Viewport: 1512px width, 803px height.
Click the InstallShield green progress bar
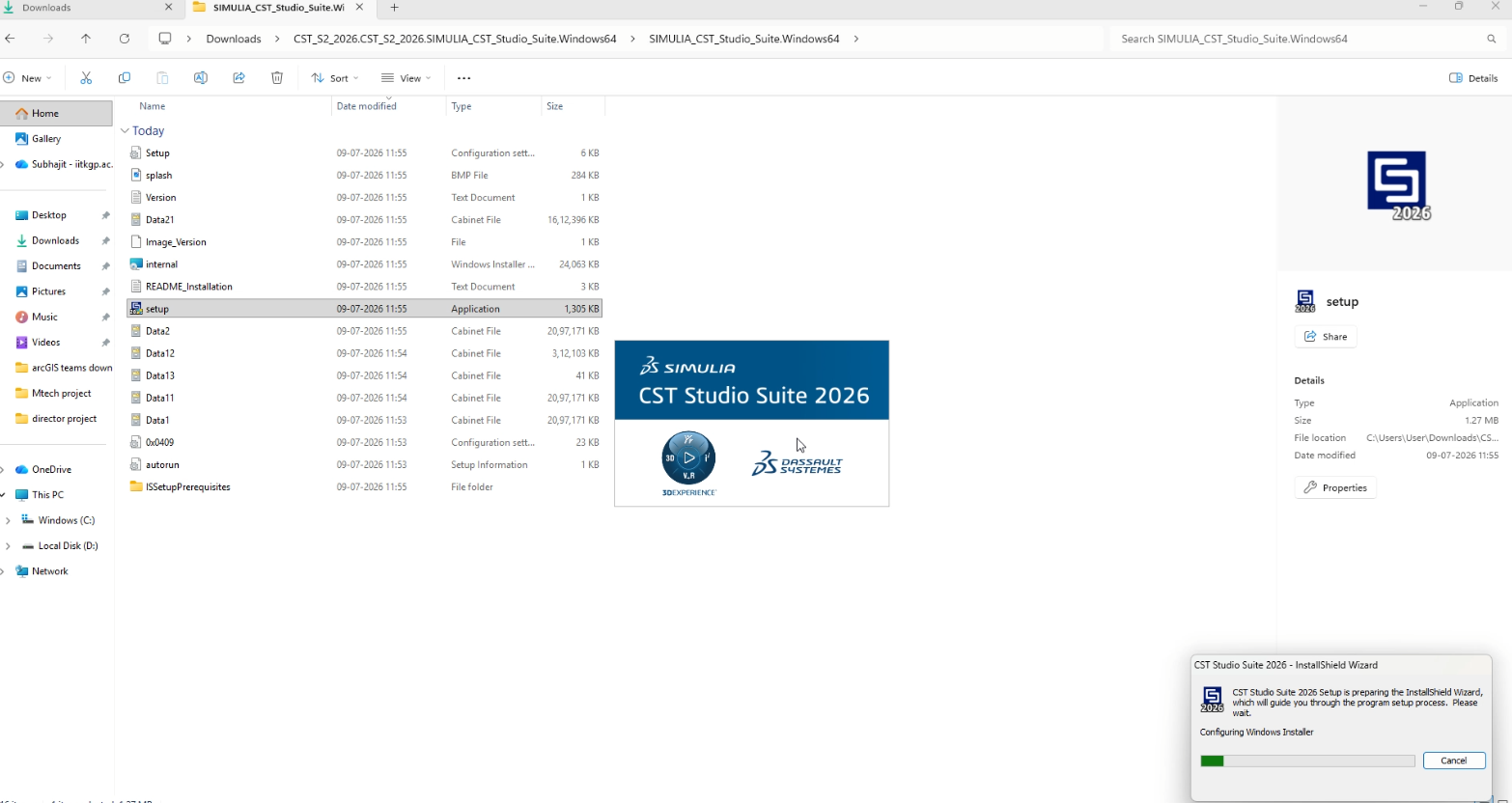pyautogui.click(x=1307, y=761)
